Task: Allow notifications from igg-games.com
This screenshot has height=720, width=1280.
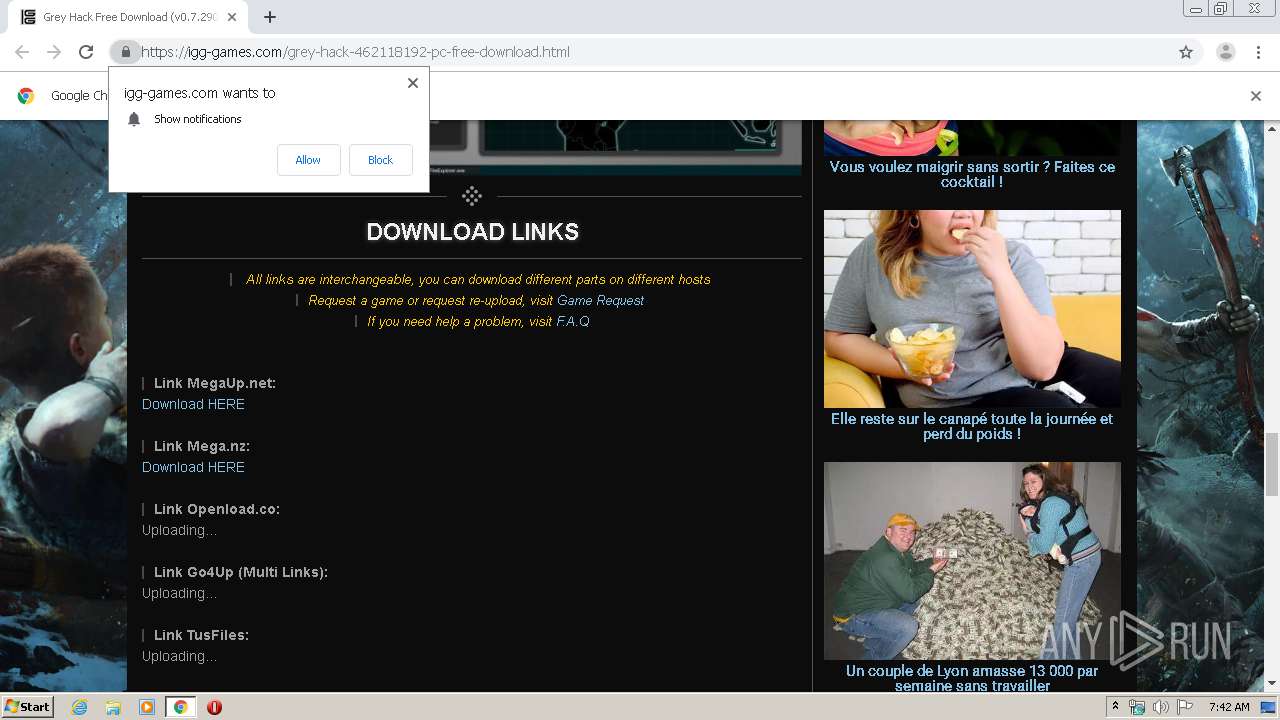Action: coord(308,160)
